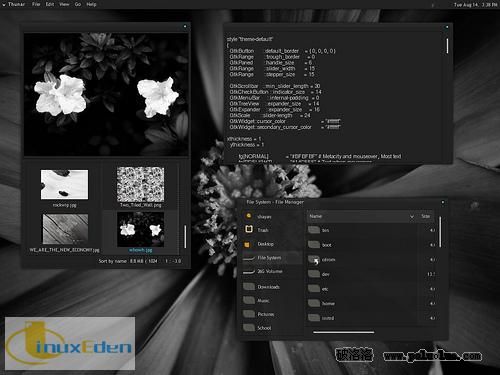This screenshot has height=375, width=500.
Task: Click the image viewer window title button
Action: tap(185, 26)
